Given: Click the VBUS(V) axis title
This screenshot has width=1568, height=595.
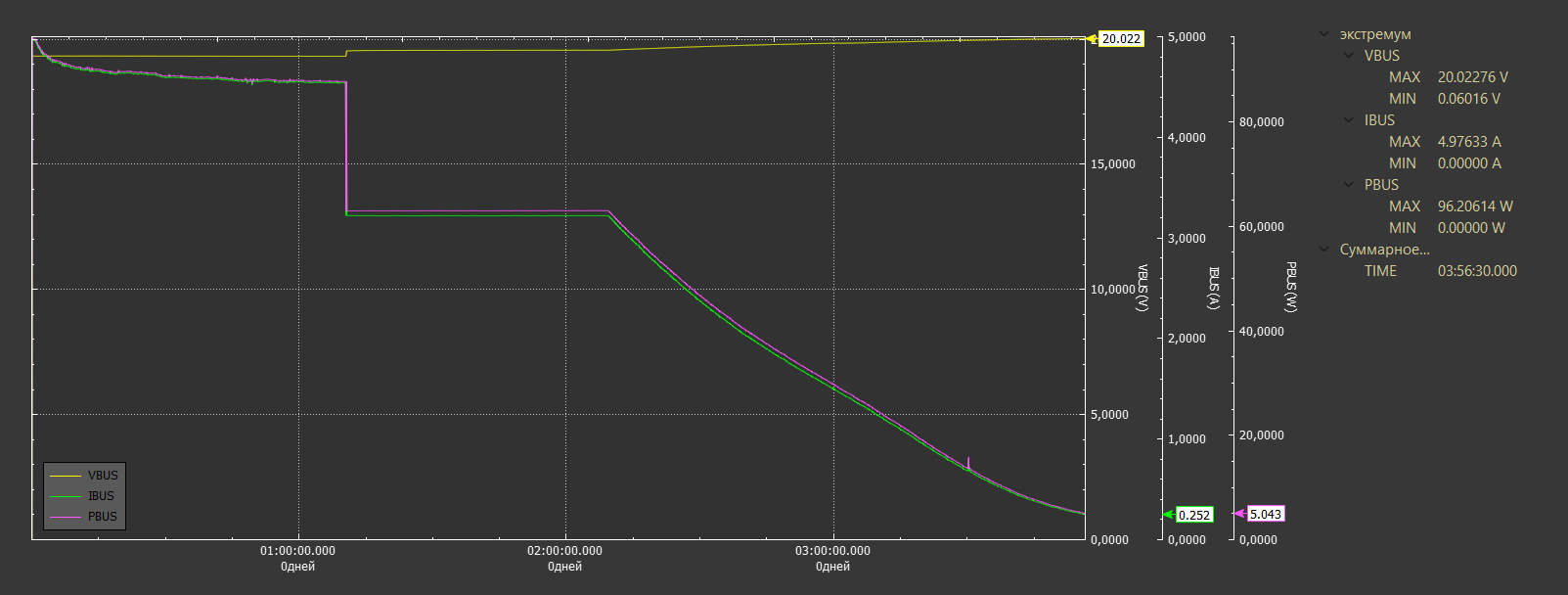Looking at the screenshot, I should pos(1142,289).
